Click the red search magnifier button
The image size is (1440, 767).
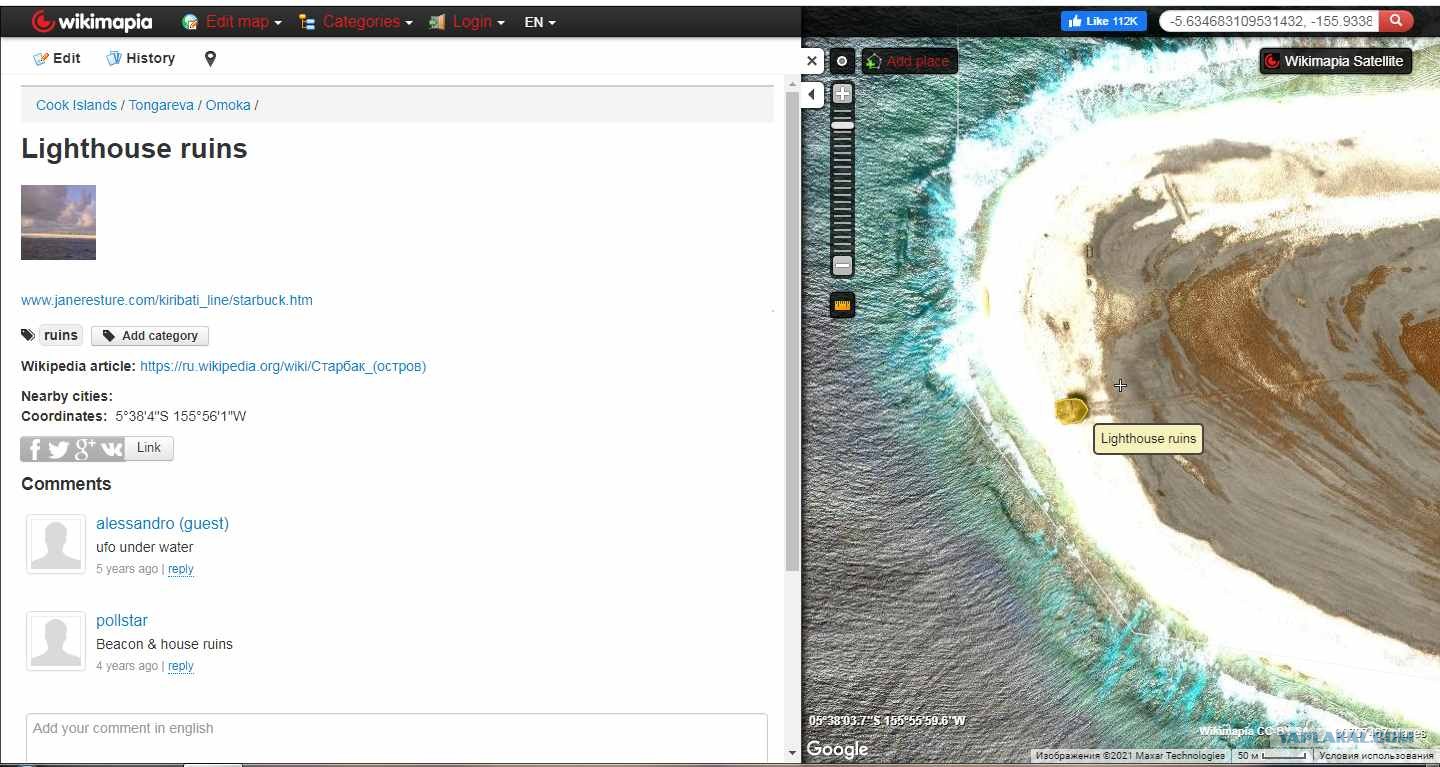[1396, 21]
